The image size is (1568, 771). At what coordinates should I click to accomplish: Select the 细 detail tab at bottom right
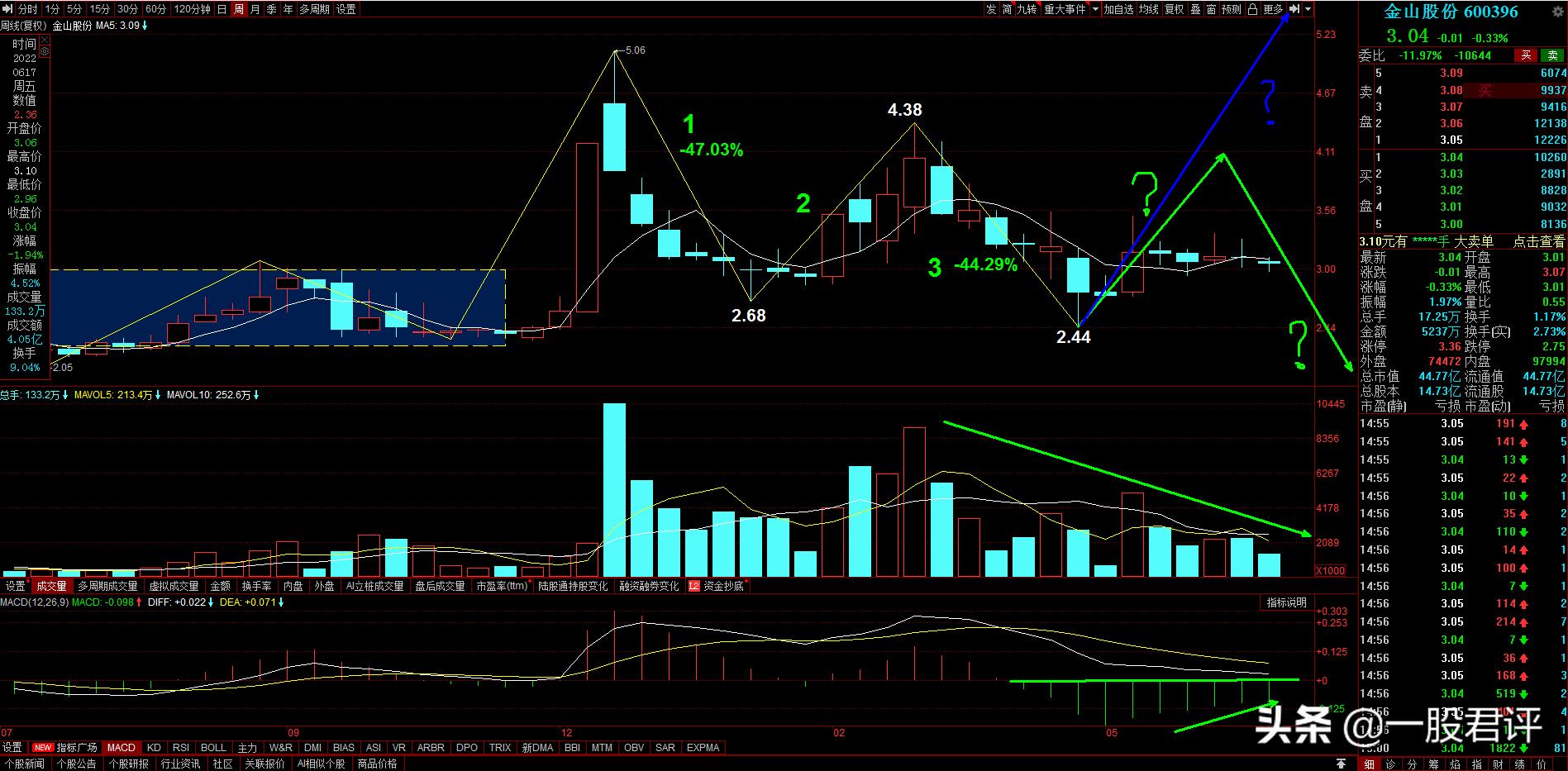tap(1369, 764)
